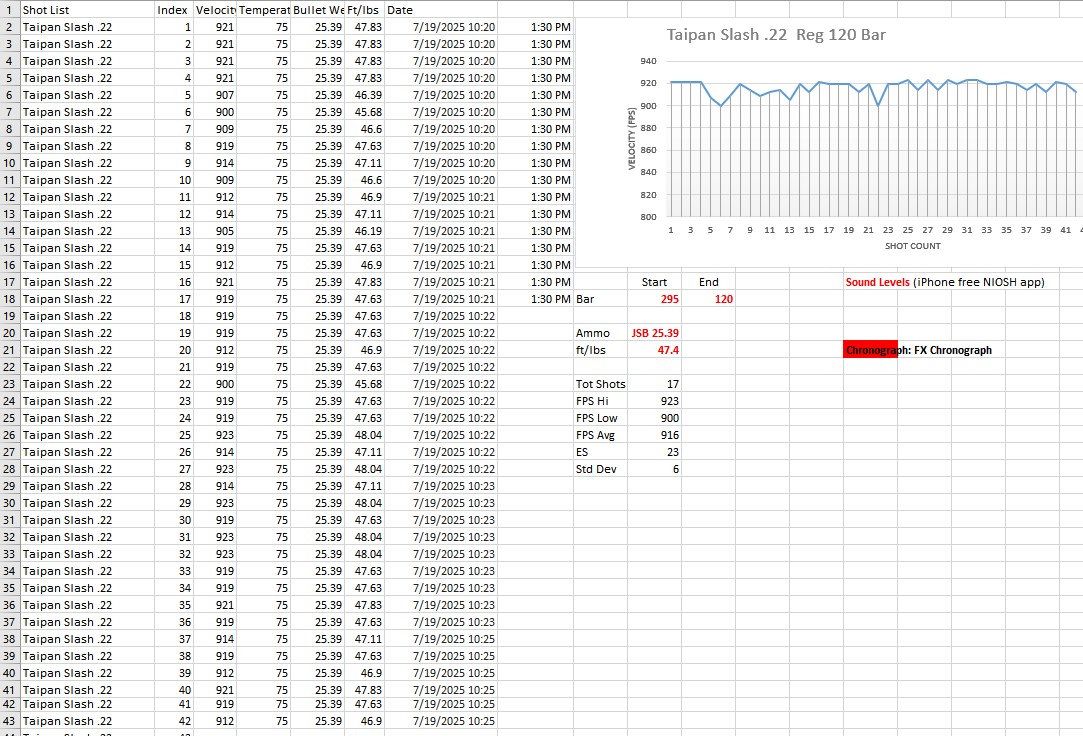Select index cell 25
Viewport: 1083px width, 736px height.
[173, 435]
